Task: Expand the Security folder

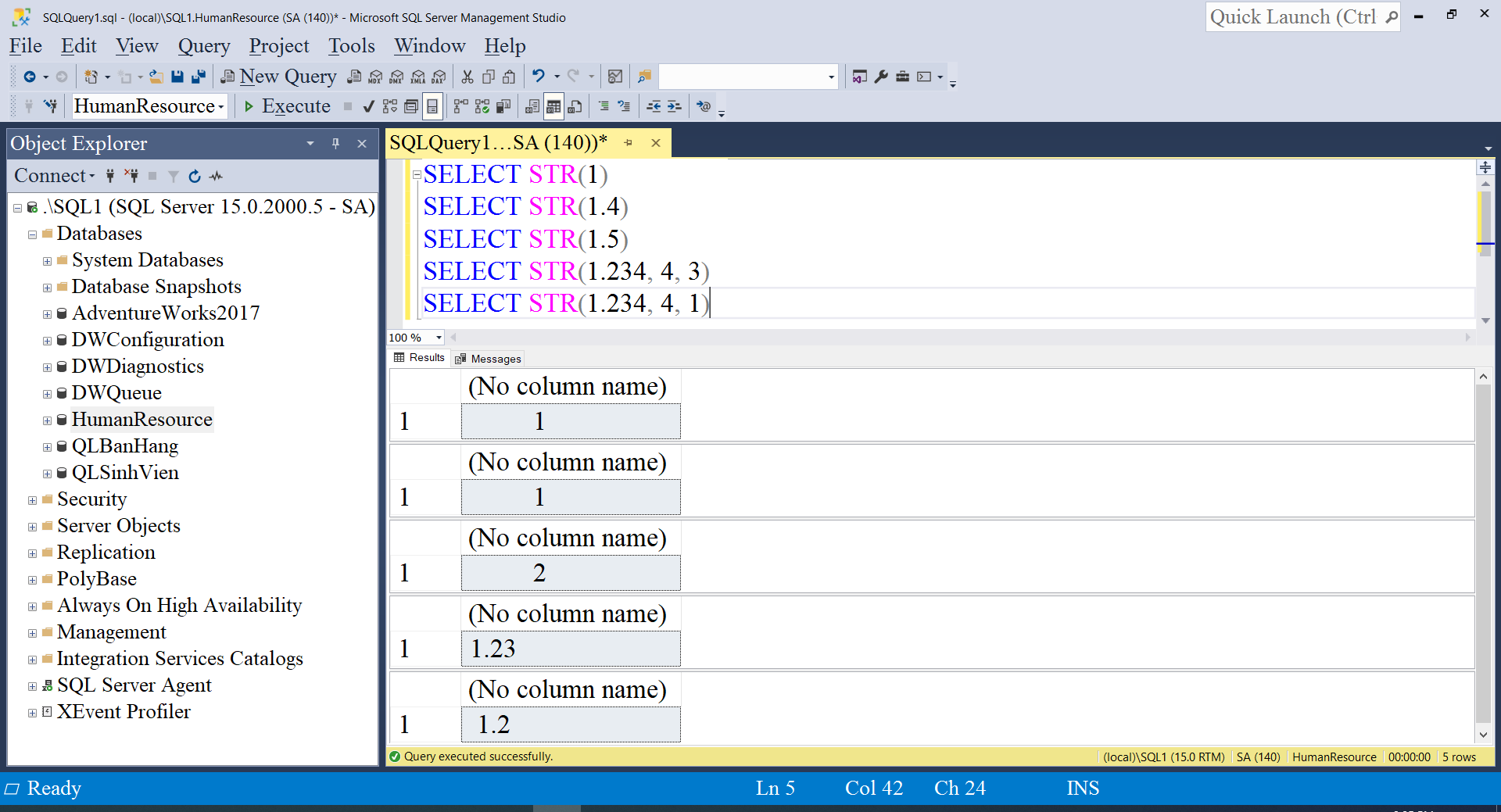Action: [32, 500]
